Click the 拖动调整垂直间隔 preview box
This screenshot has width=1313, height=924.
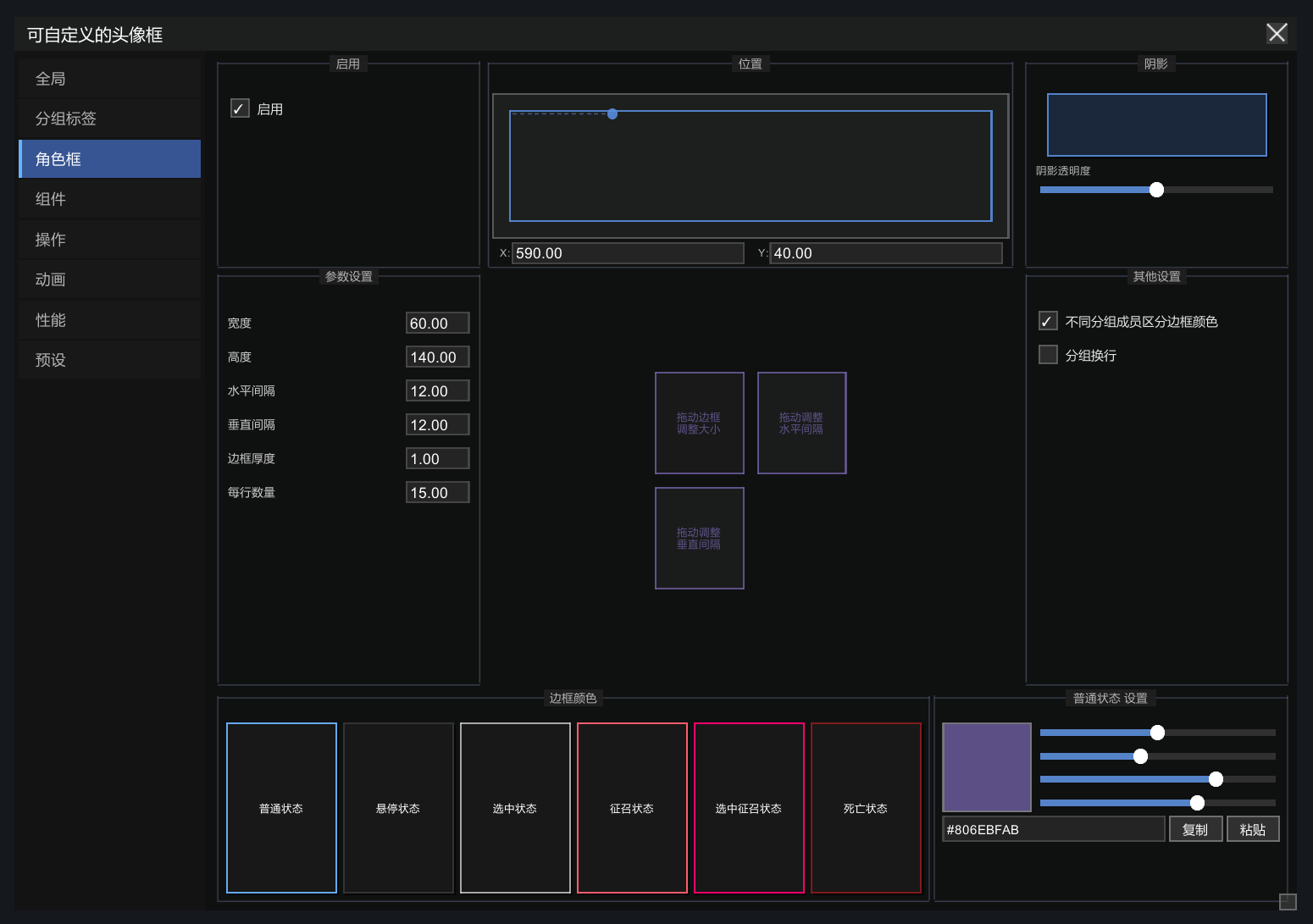coord(700,538)
